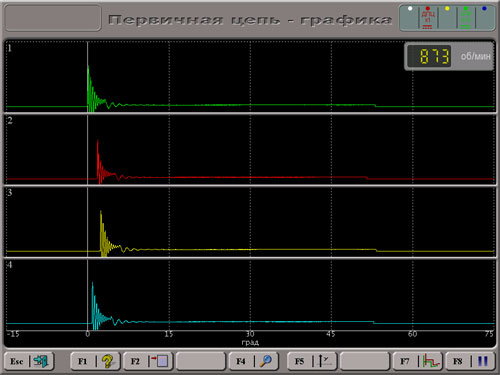
Task: Click the blank button left of F4
Action: pos(201,361)
